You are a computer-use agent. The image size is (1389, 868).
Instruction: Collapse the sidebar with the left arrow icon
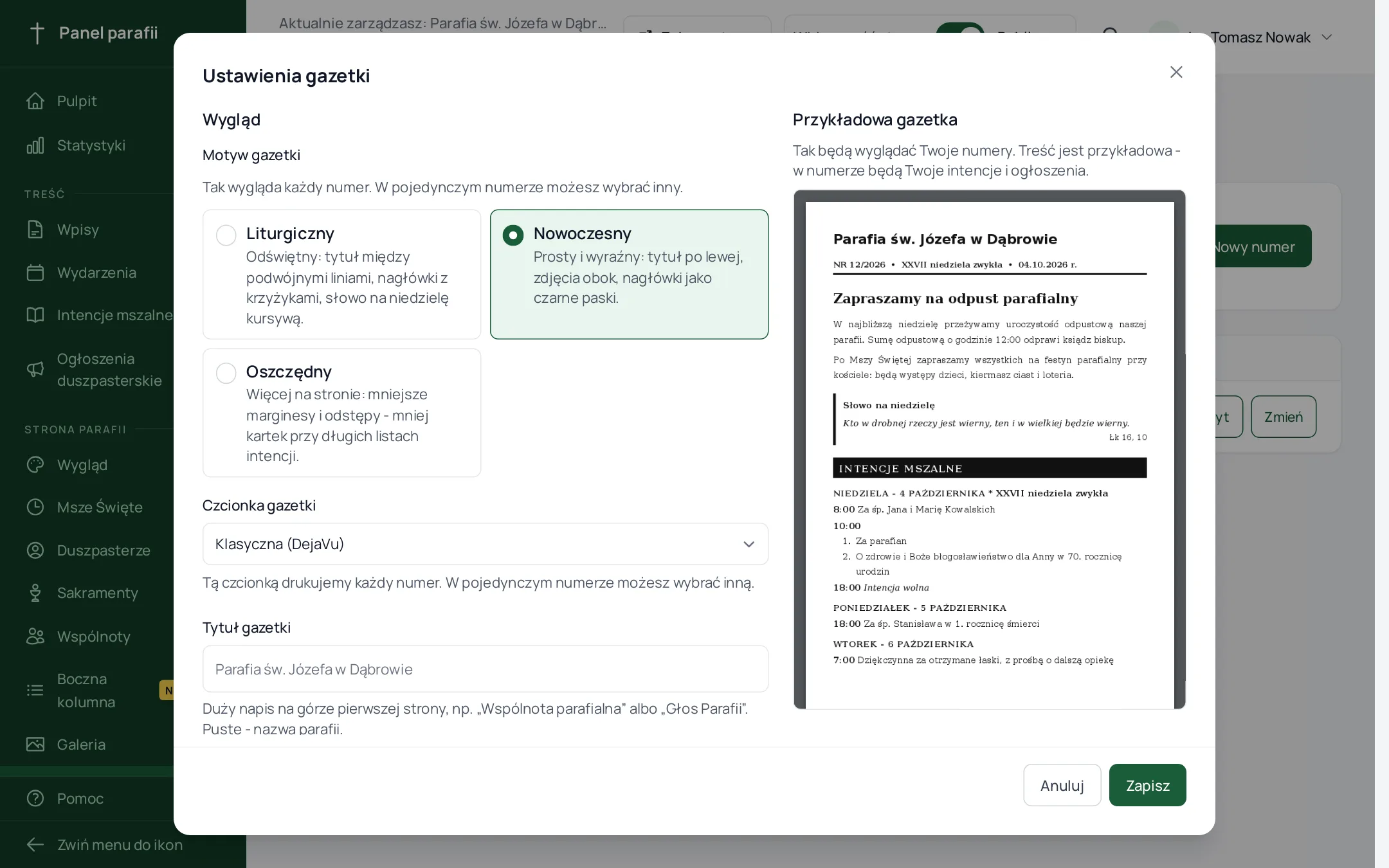[35, 845]
